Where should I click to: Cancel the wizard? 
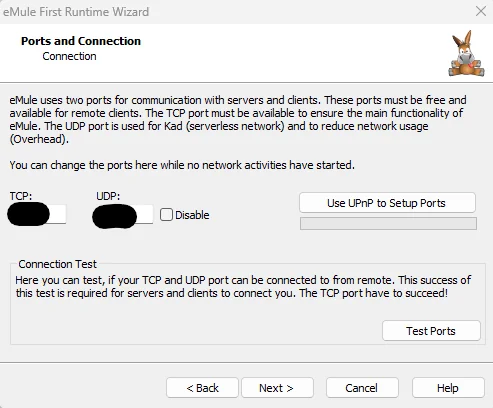coord(362,388)
